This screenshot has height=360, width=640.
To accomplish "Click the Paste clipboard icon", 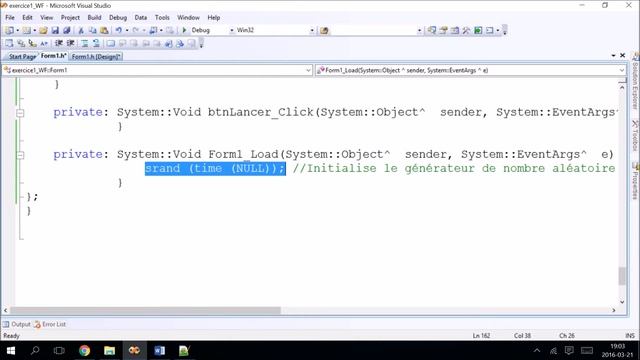I will 104,30.
